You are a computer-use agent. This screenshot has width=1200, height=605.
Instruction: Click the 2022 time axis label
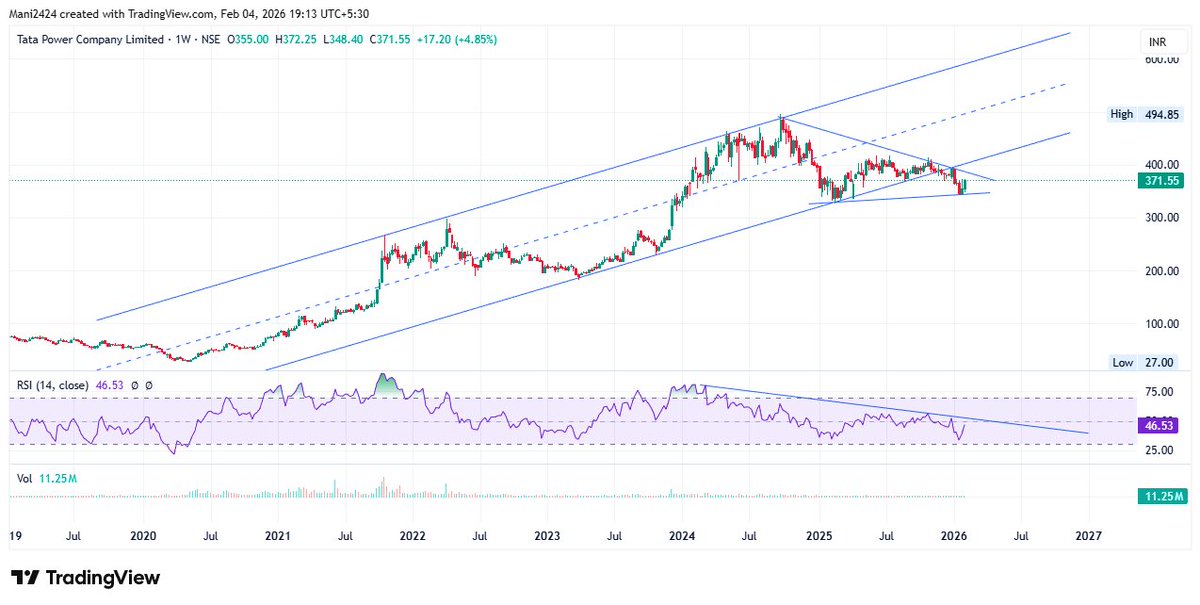pyautogui.click(x=412, y=536)
